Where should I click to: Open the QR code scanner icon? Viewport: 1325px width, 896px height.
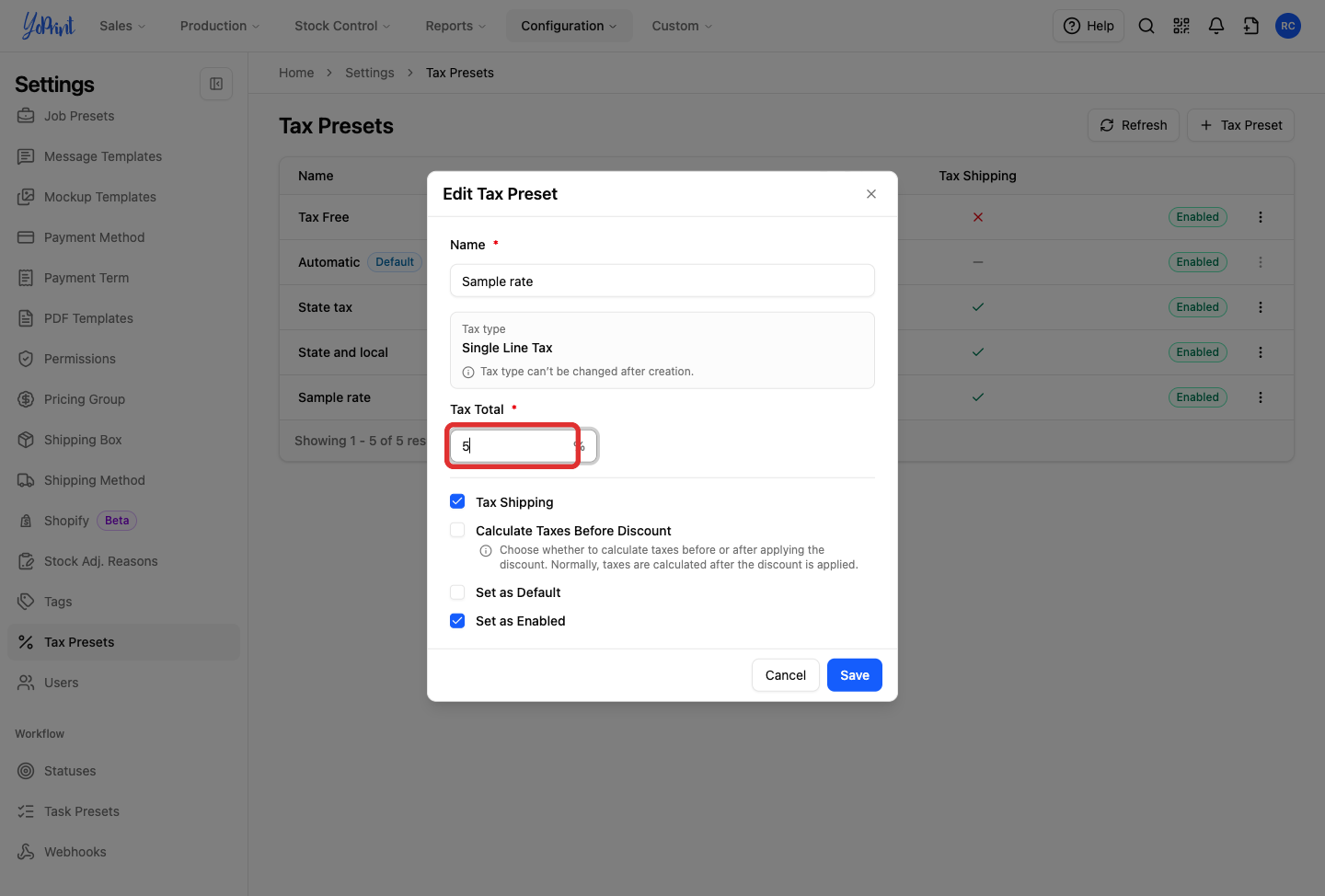coord(1181,26)
